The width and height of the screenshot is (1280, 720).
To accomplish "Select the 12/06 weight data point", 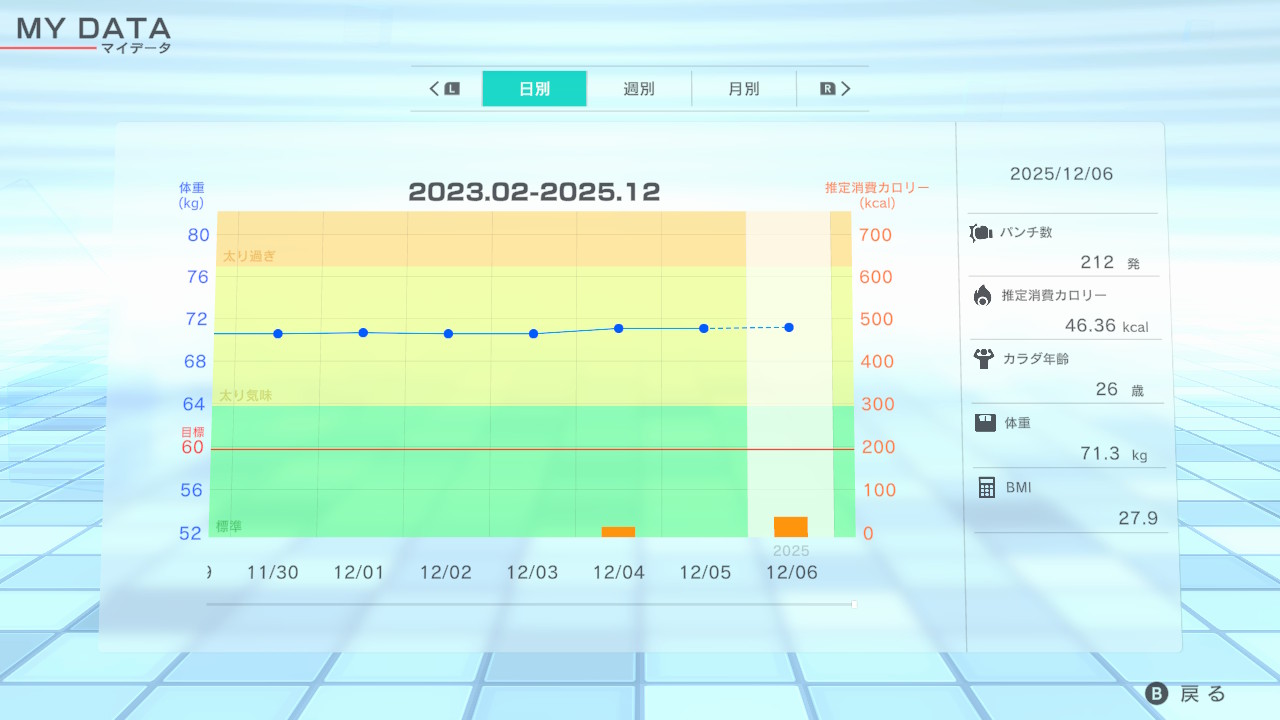I will coord(789,327).
